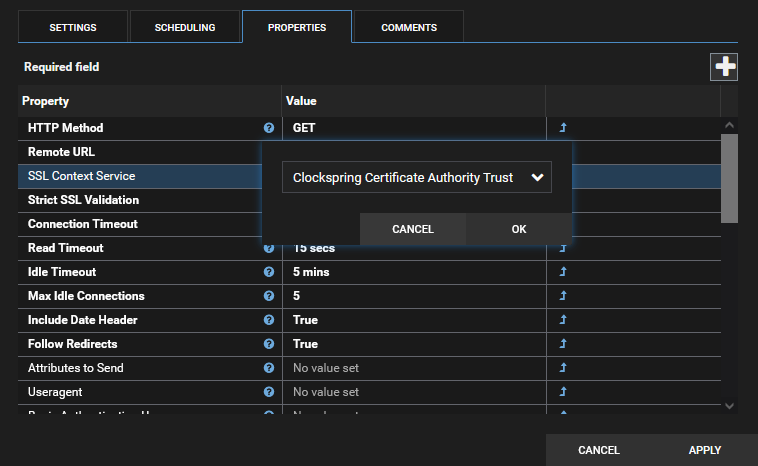The height and width of the screenshot is (466, 758).
Task: Select the Remote URL property row
Action: (x=140, y=152)
